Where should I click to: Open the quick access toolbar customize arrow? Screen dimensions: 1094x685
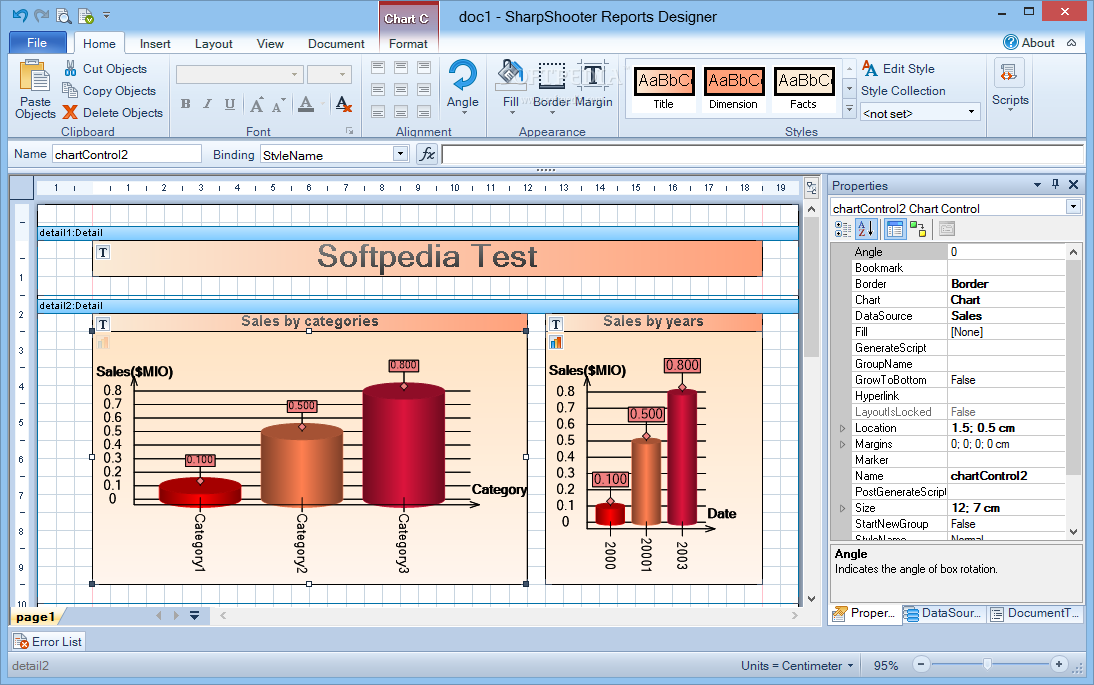pos(106,15)
